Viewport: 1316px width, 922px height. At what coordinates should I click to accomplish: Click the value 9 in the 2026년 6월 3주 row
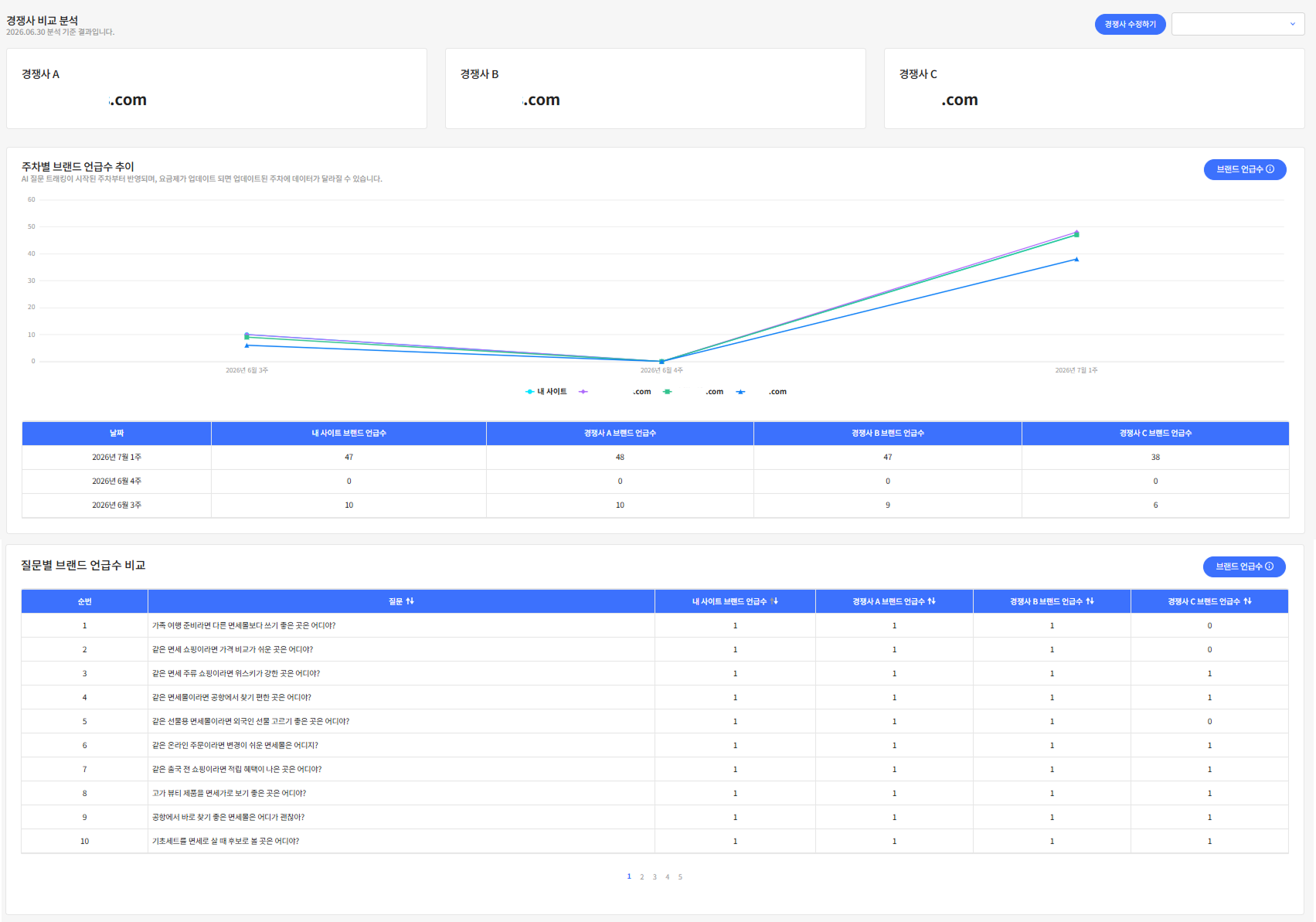(x=888, y=505)
